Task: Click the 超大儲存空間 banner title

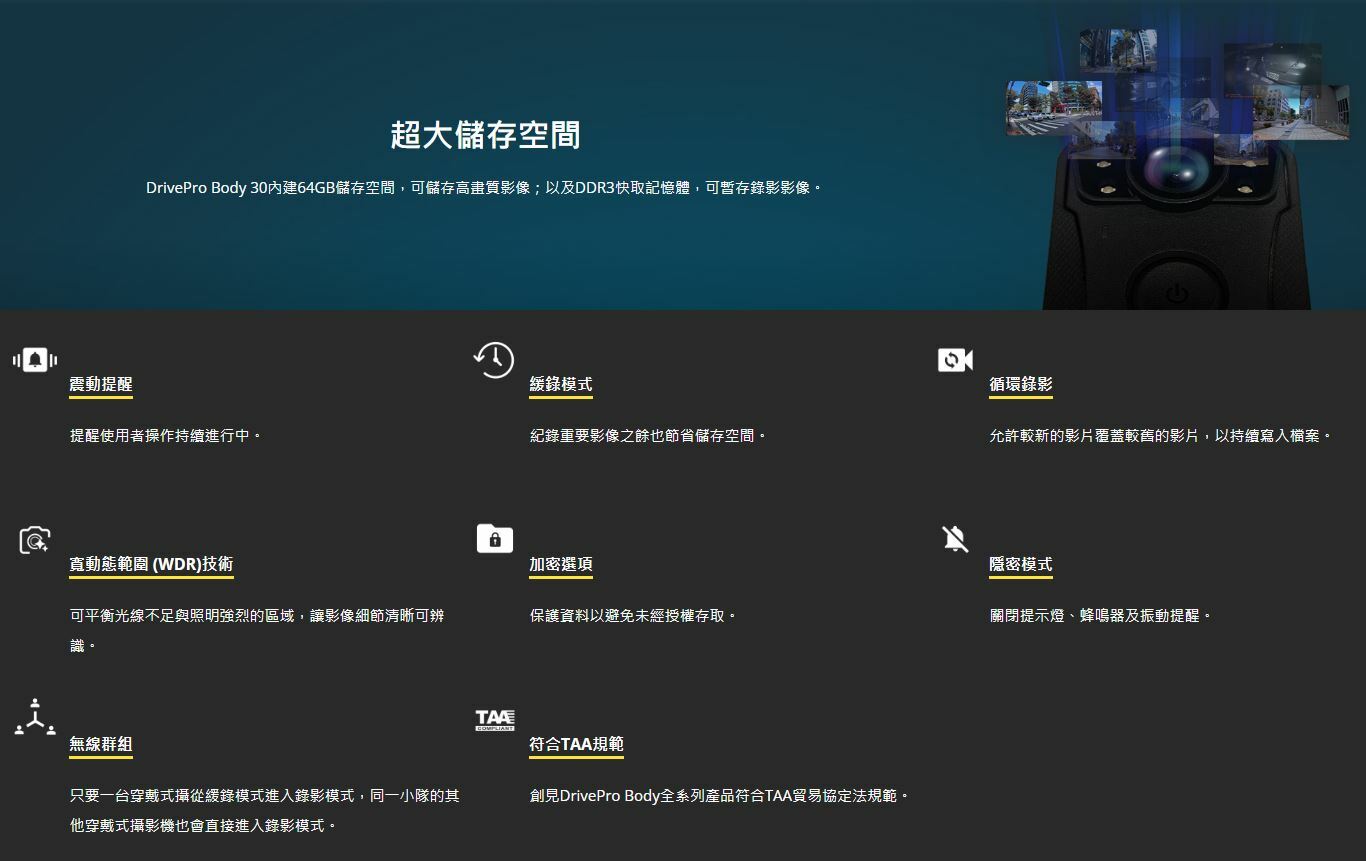Action: click(x=485, y=135)
